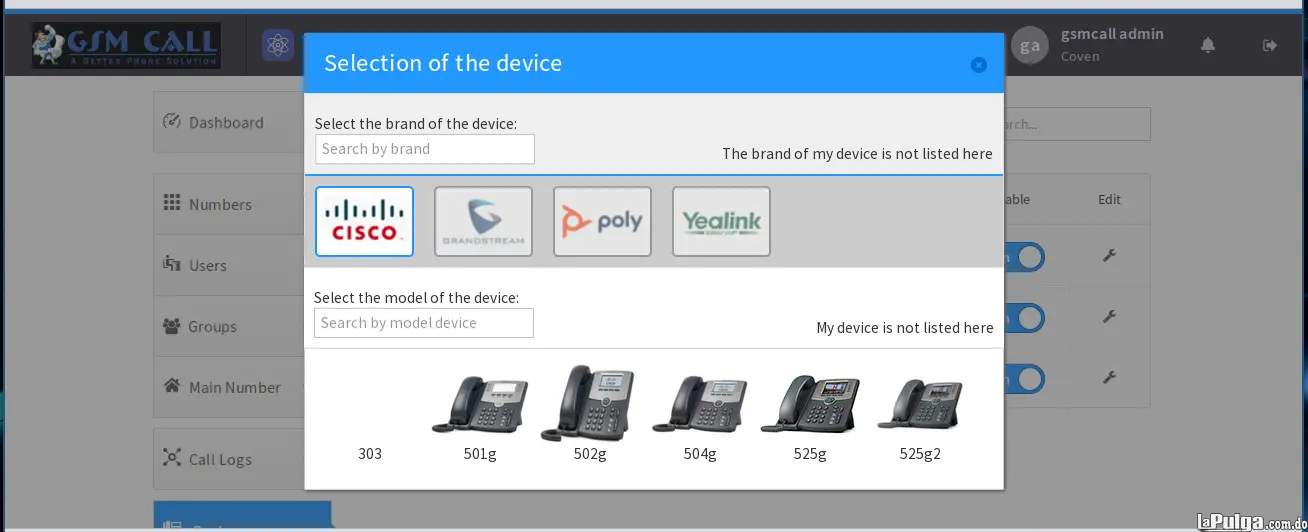Open Main Number in the sidebar

pyautogui.click(x=229, y=387)
